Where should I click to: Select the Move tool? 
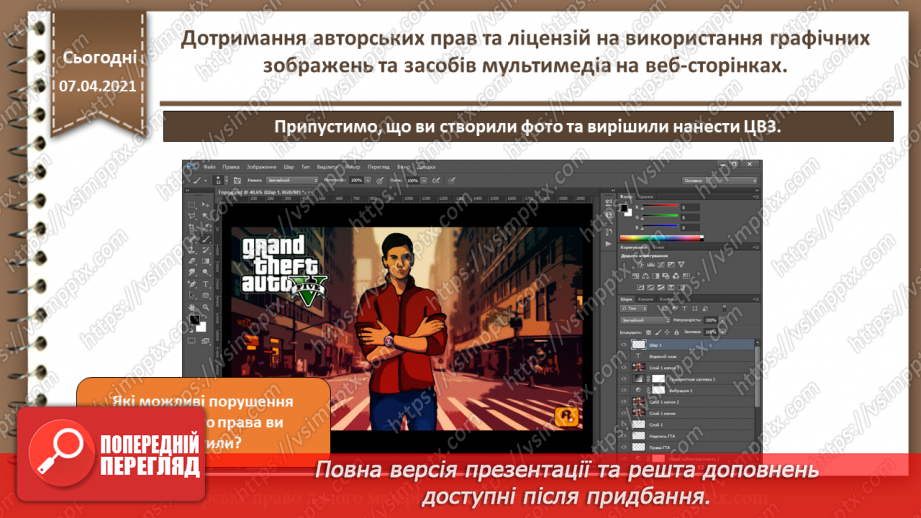(x=206, y=206)
